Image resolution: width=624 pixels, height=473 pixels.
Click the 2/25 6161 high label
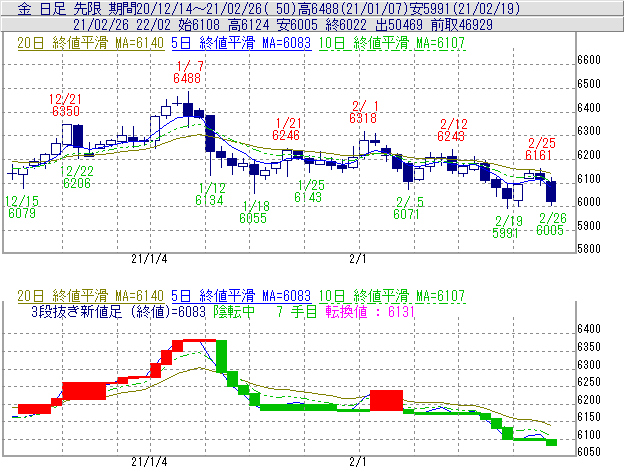(x=540, y=149)
